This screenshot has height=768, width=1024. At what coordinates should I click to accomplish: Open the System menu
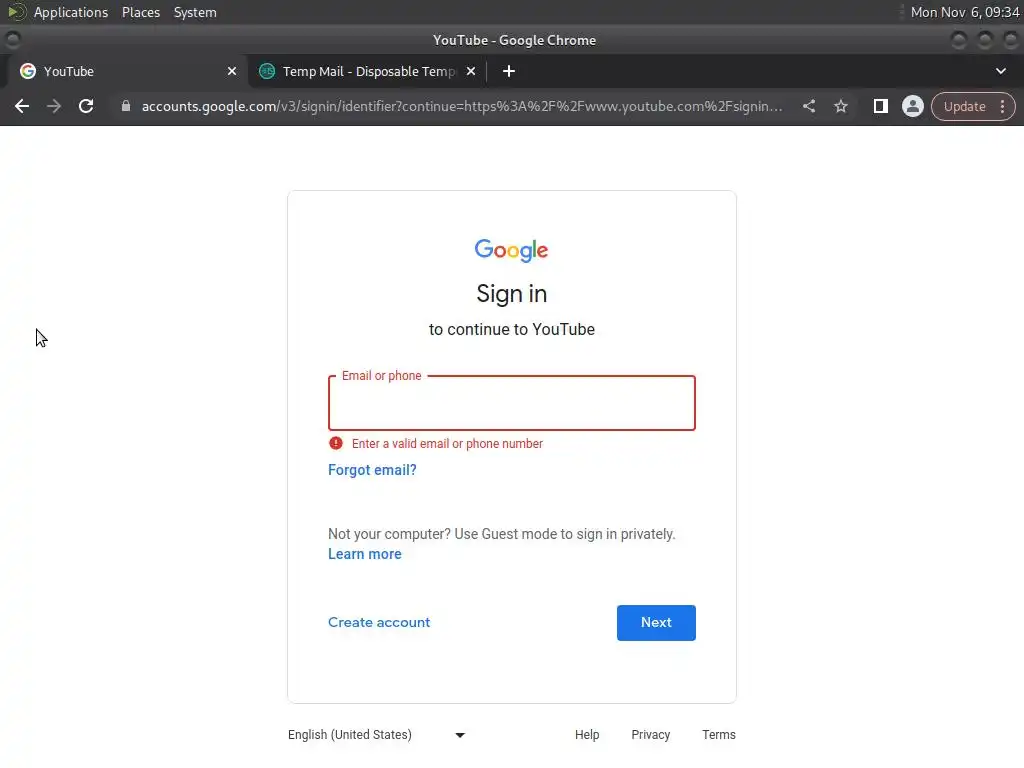pos(195,12)
